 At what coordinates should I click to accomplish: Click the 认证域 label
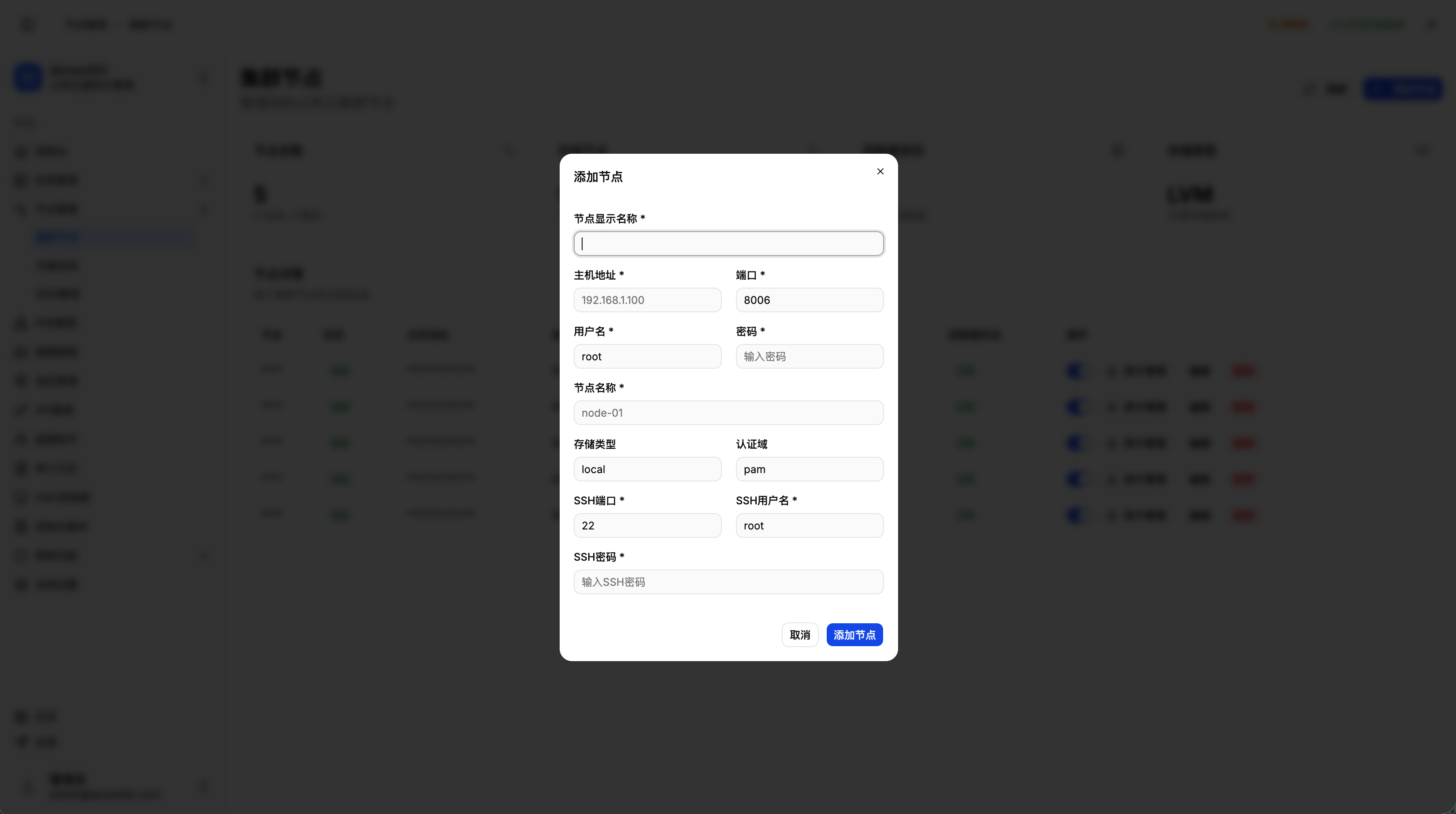coord(752,444)
